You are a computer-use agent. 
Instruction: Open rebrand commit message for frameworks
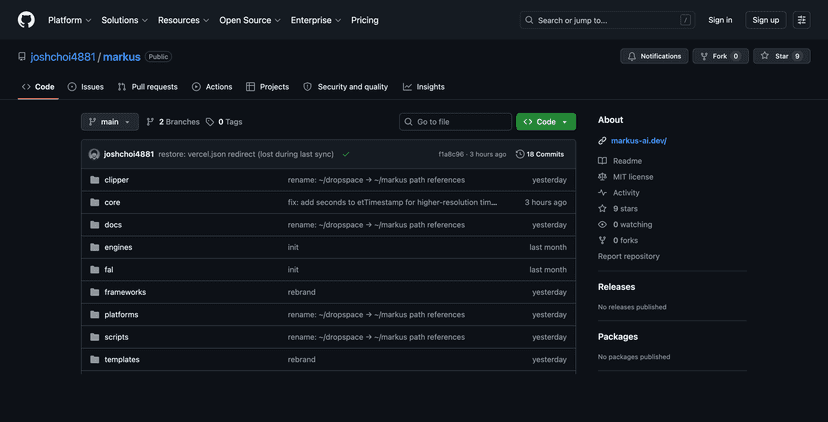pos(302,292)
